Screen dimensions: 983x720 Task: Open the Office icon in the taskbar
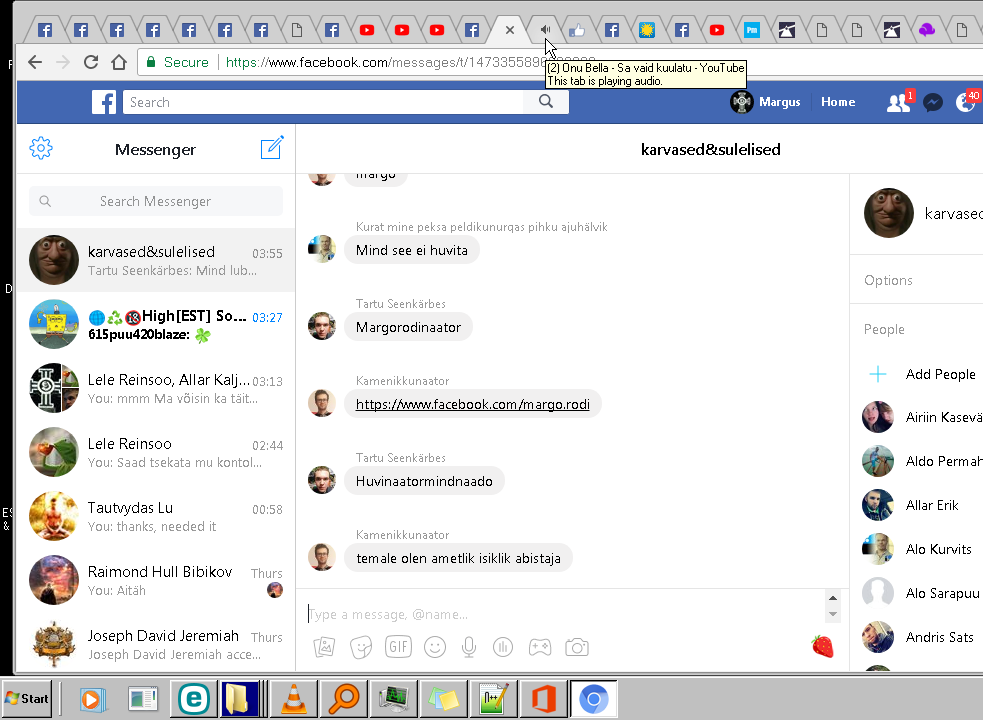543,699
